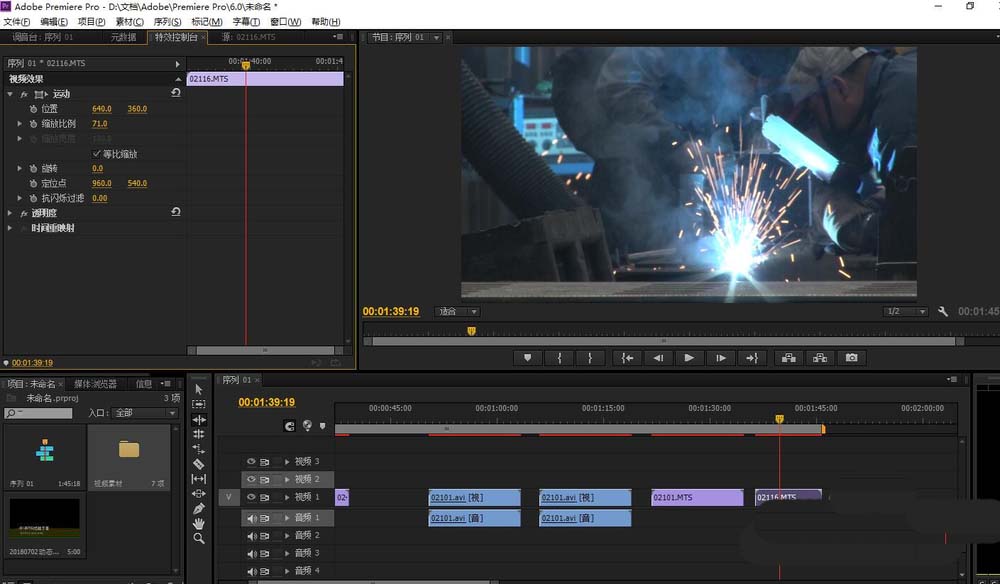Select the Slide tool
This screenshot has height=584, width=1000.
coord(199,493)
